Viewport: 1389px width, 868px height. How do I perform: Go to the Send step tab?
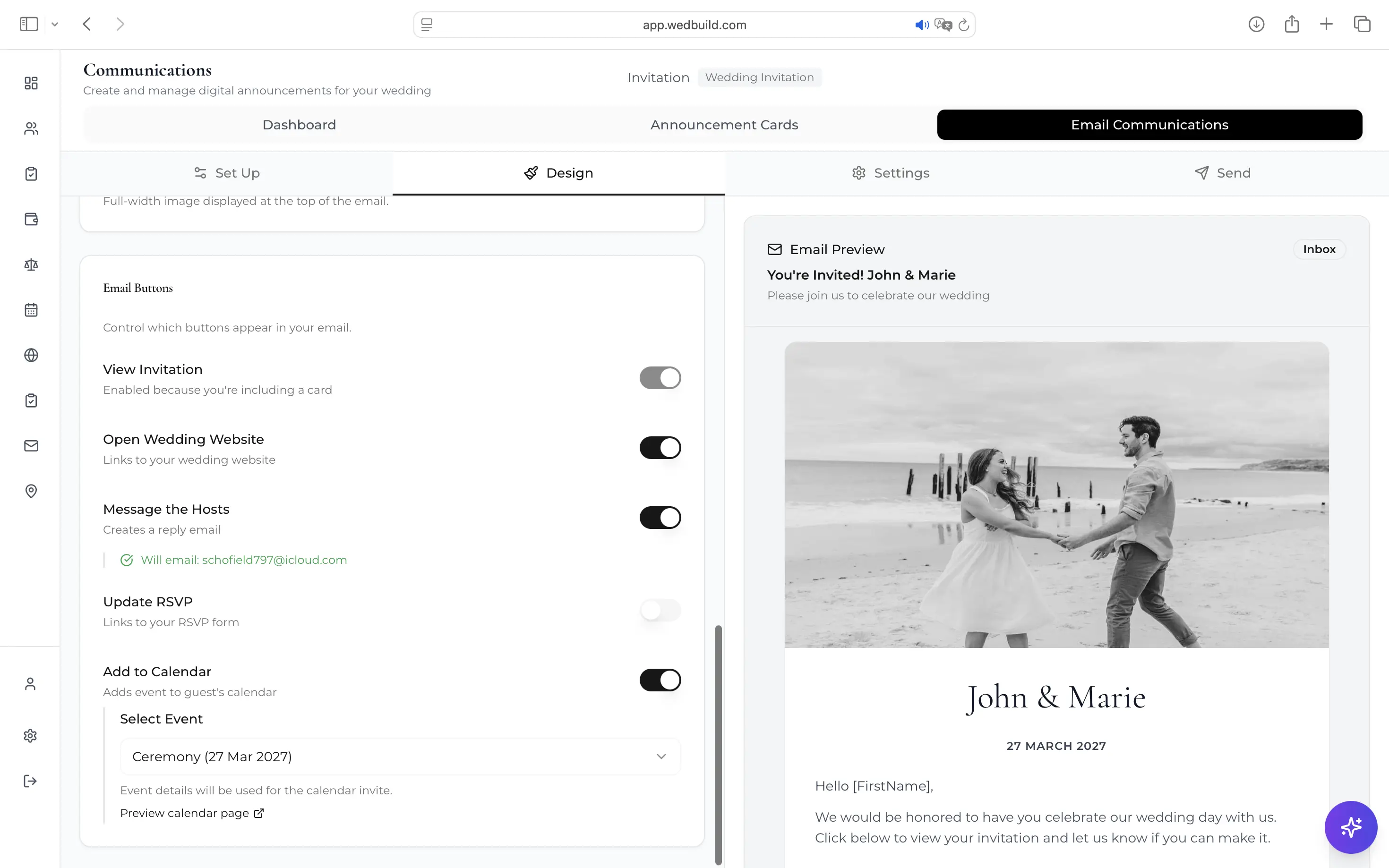(x=1223, y=173)
